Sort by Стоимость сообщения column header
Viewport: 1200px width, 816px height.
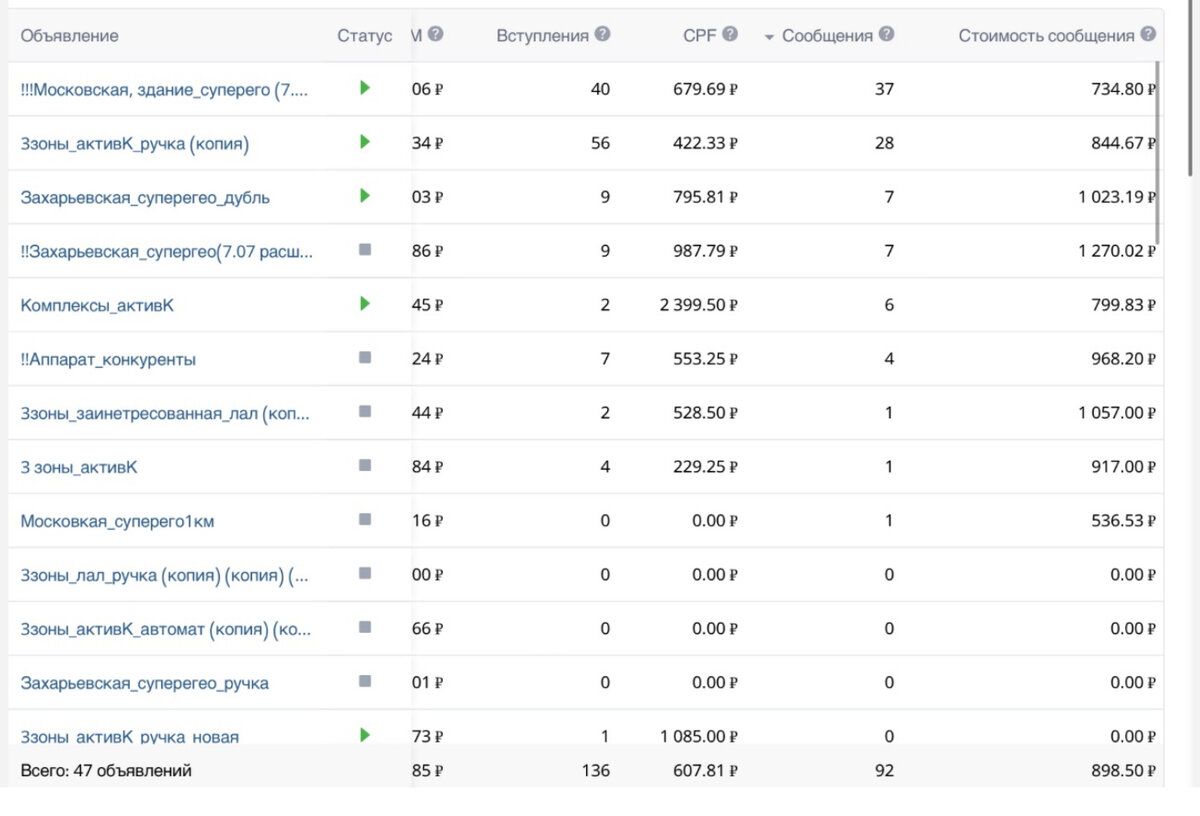click(x=1046, y=36)
